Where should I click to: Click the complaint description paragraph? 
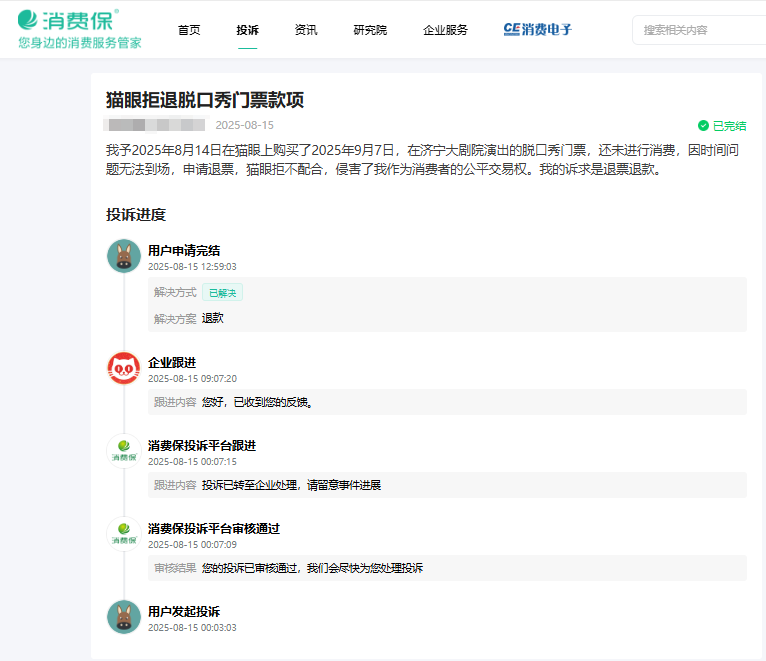422,160
